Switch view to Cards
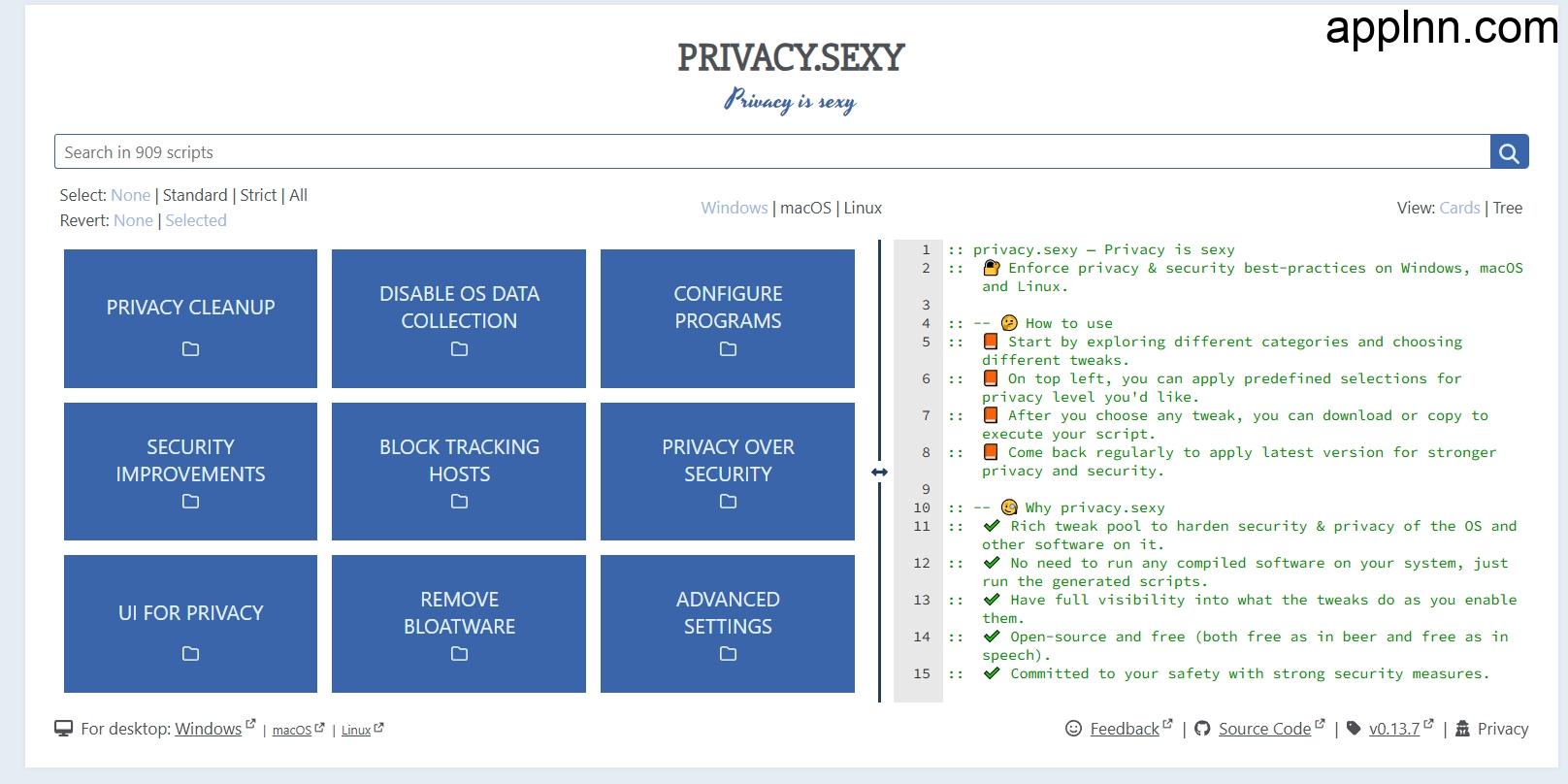This screenshot has height=784, width=1568. (1459, 208)
